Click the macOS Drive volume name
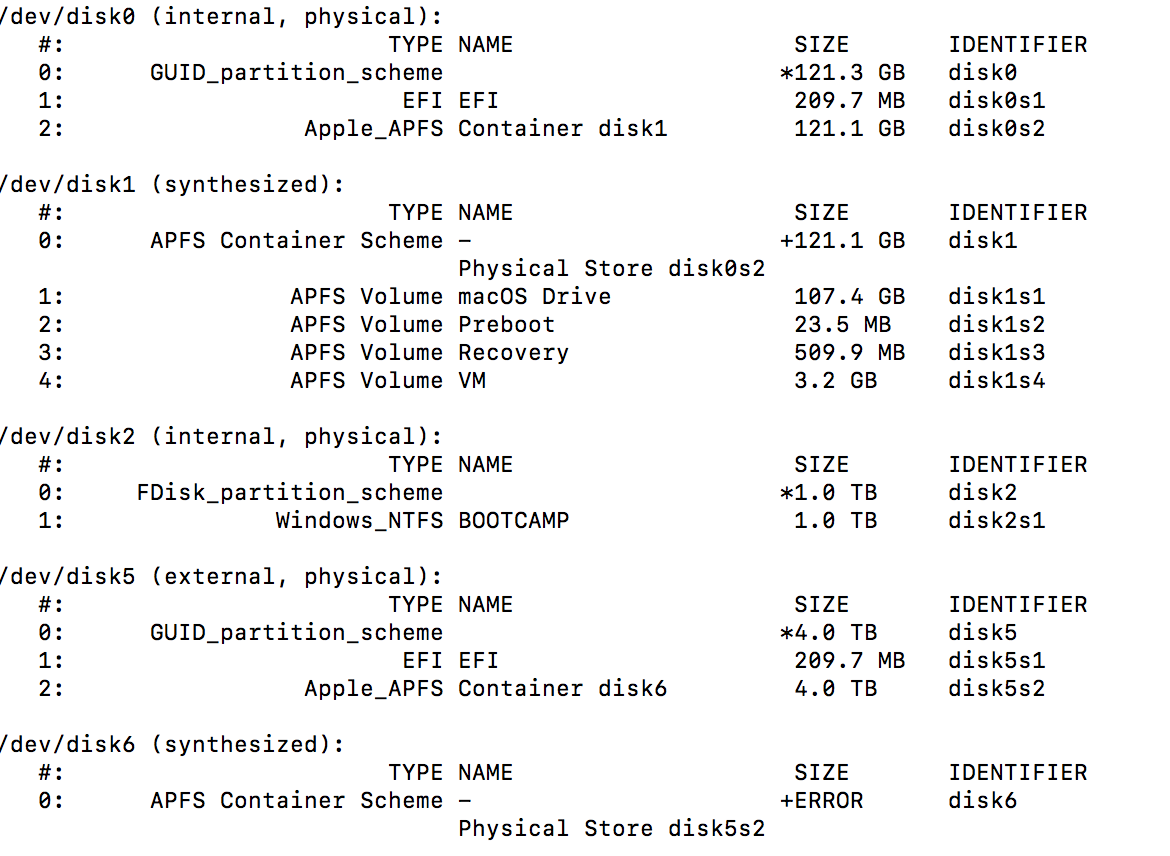Image resolution: width=1170 pixels, height=856 pixels. click(534, 297)
